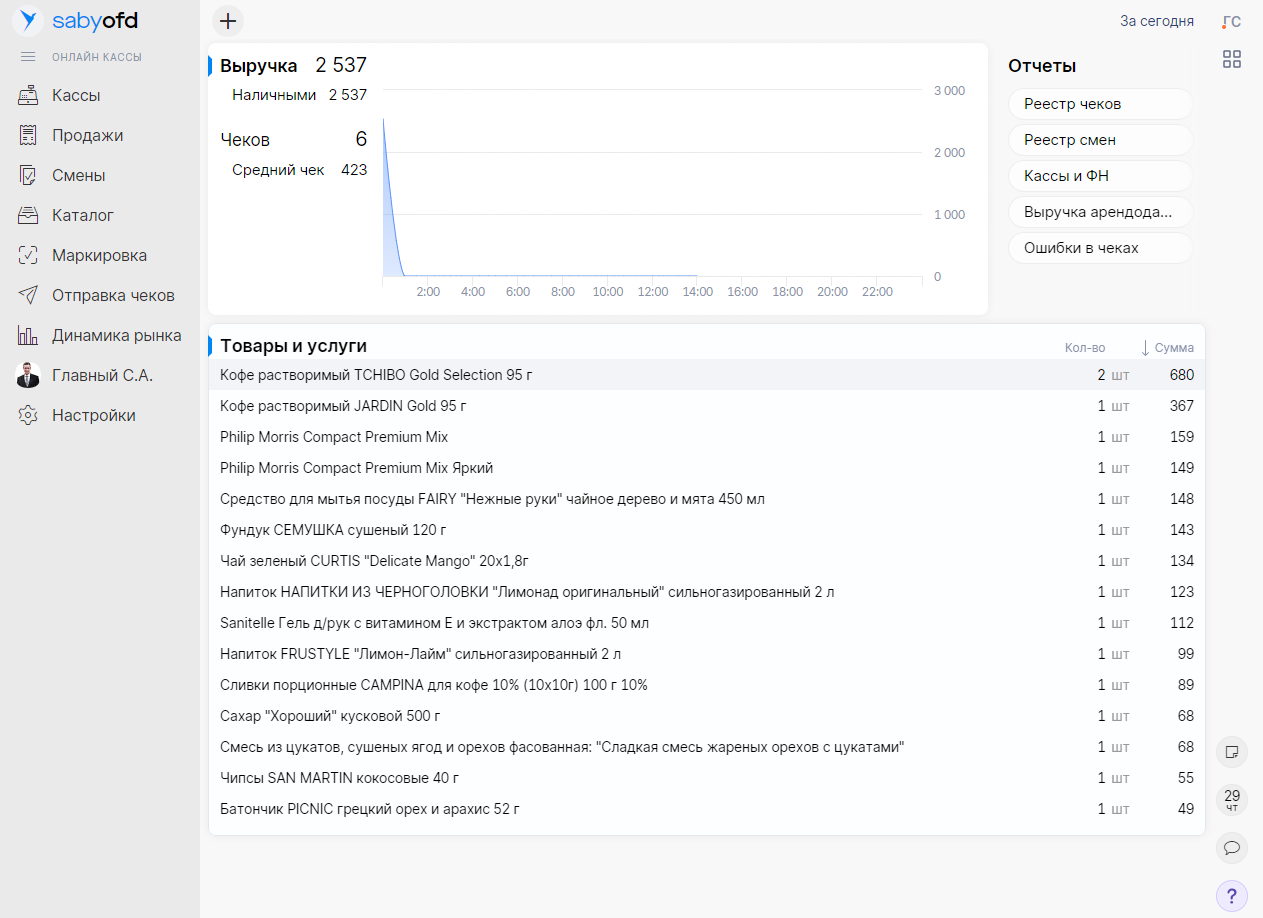The width and height of the screenshot is (1263, 918).
Task: Collapse the sidebar with hamburger icon
Action: (x=28, y=57)
